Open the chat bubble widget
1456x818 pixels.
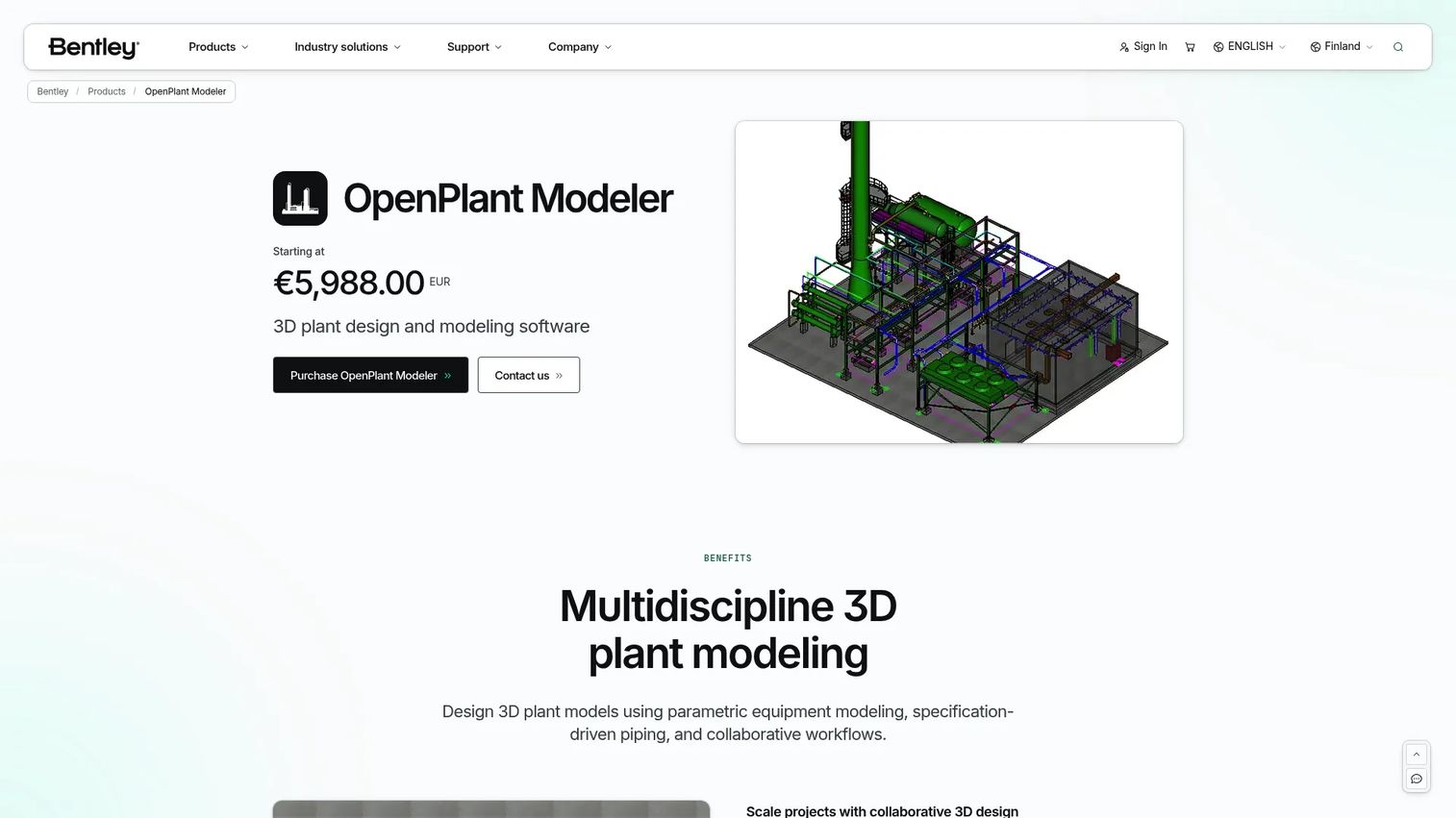click(x=1417, y=779)
